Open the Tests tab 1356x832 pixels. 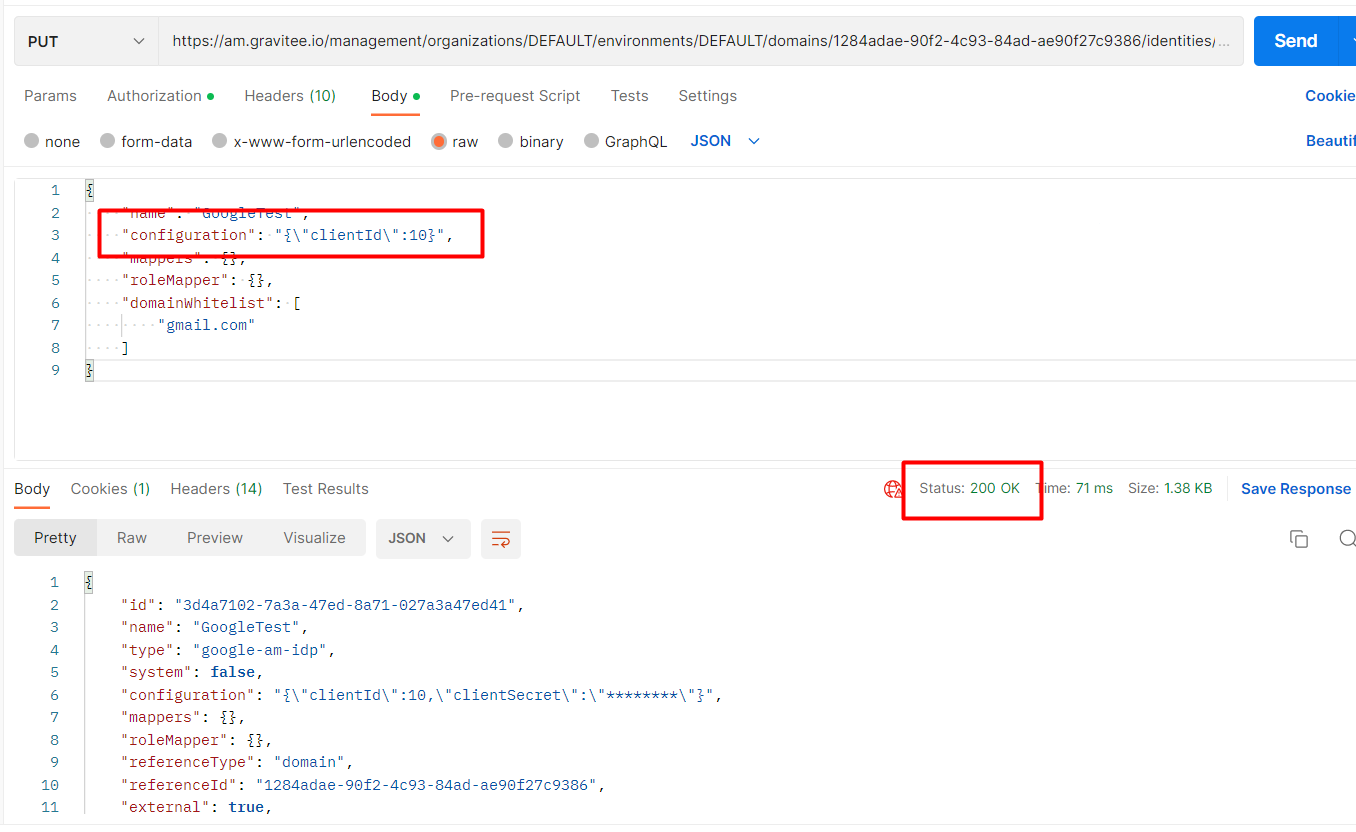pyautogui.click(x=629, y=95)
